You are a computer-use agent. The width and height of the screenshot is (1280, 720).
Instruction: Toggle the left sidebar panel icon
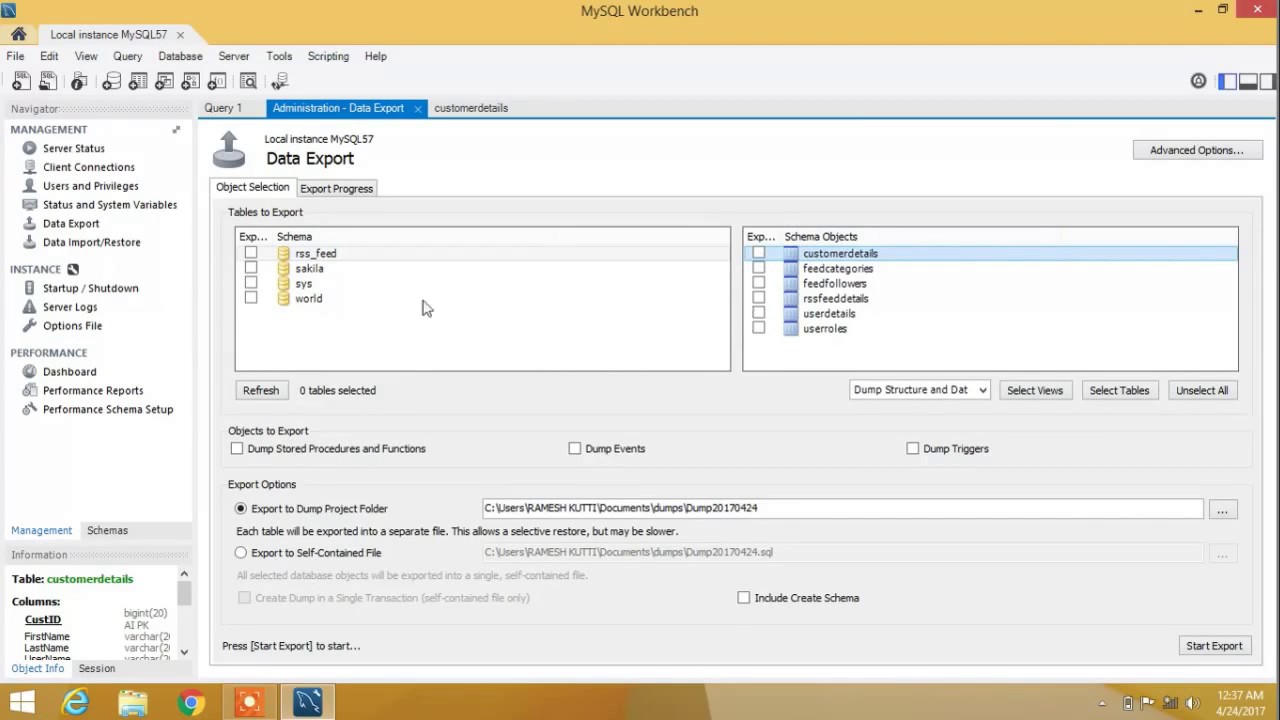click(1227, 81)
